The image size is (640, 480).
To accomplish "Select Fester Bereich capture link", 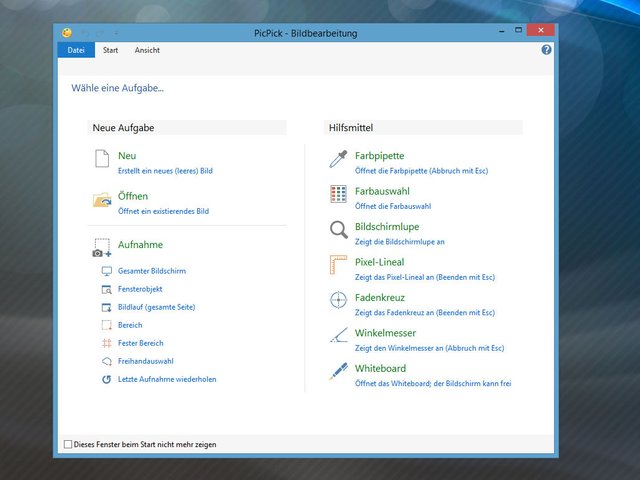I will click(140, 343).
